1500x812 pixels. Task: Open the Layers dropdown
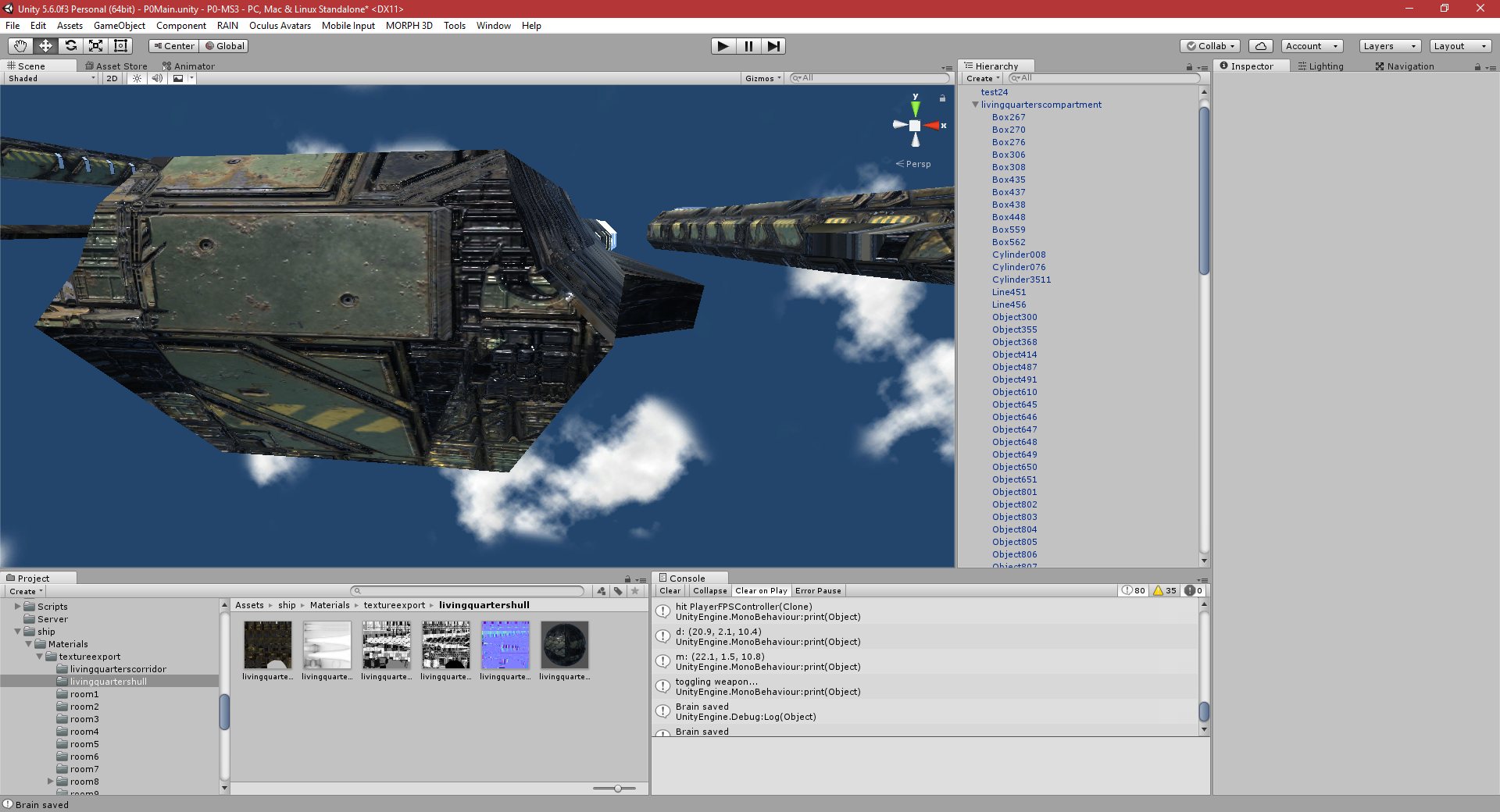(x=1388, y=46)
